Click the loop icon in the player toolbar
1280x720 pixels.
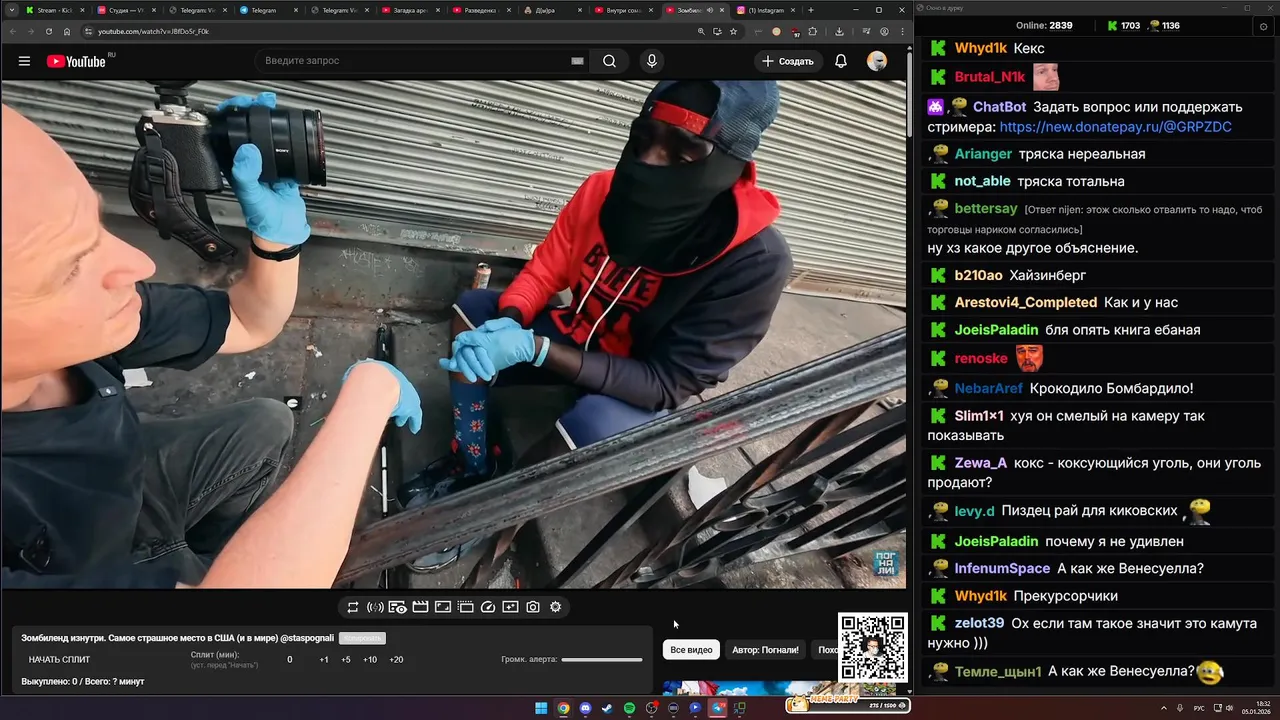353,607
